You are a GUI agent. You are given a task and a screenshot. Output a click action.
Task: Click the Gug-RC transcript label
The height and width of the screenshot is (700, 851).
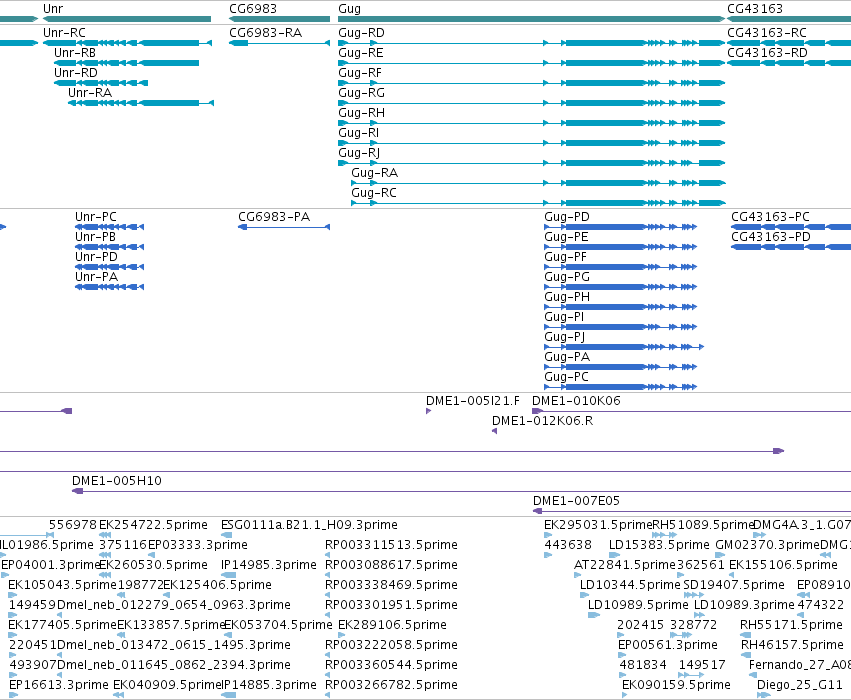(x=374, y=193)
